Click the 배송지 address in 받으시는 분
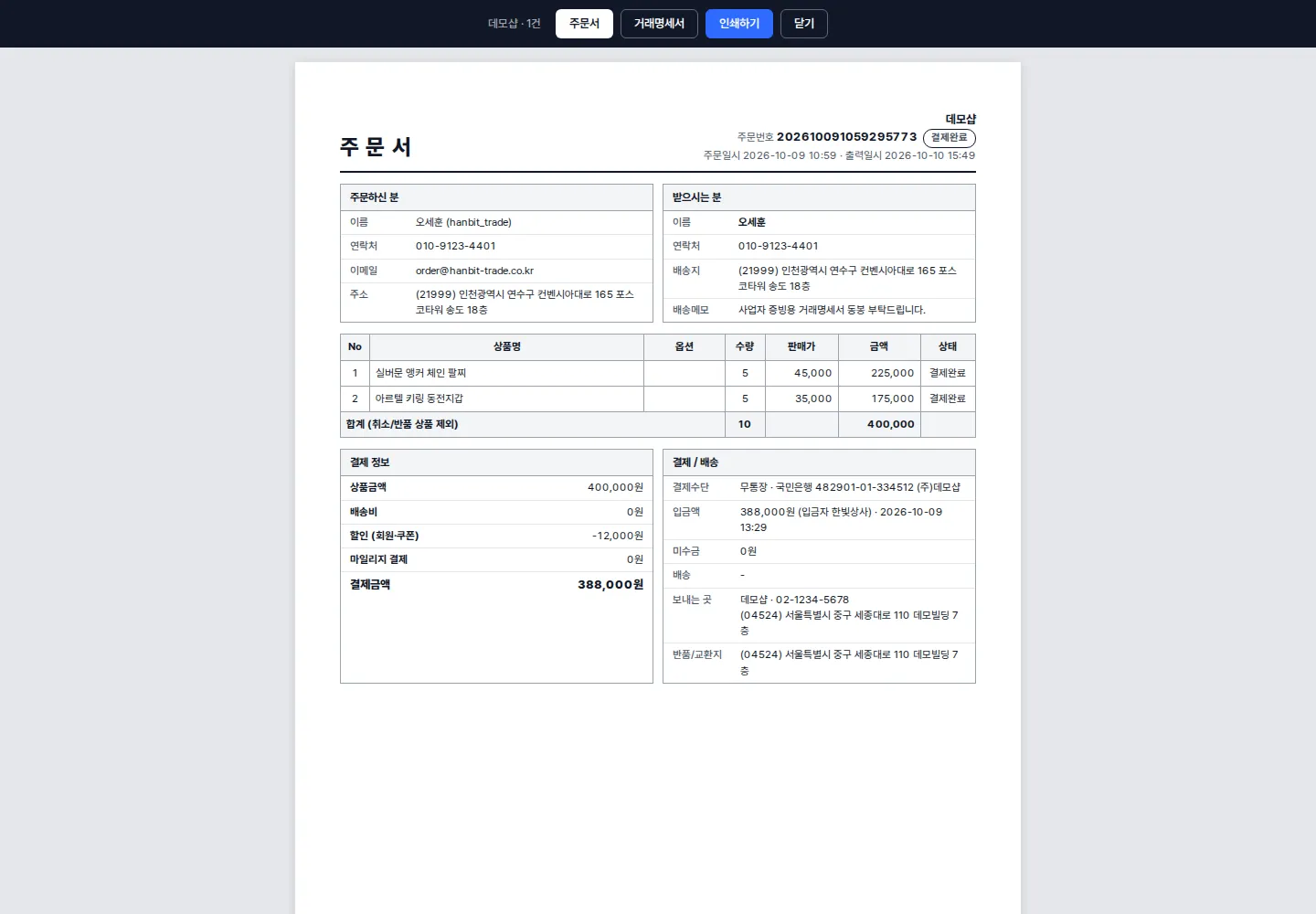 point(847,279)
